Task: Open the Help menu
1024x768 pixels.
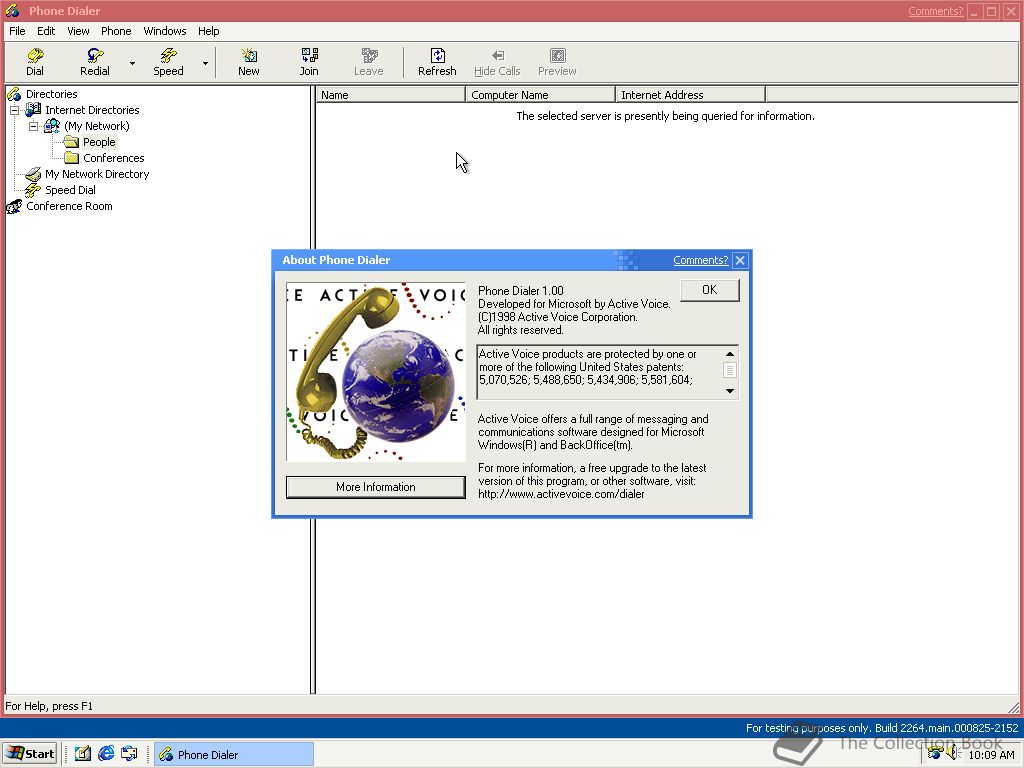Action: click(x=209, y=31)
